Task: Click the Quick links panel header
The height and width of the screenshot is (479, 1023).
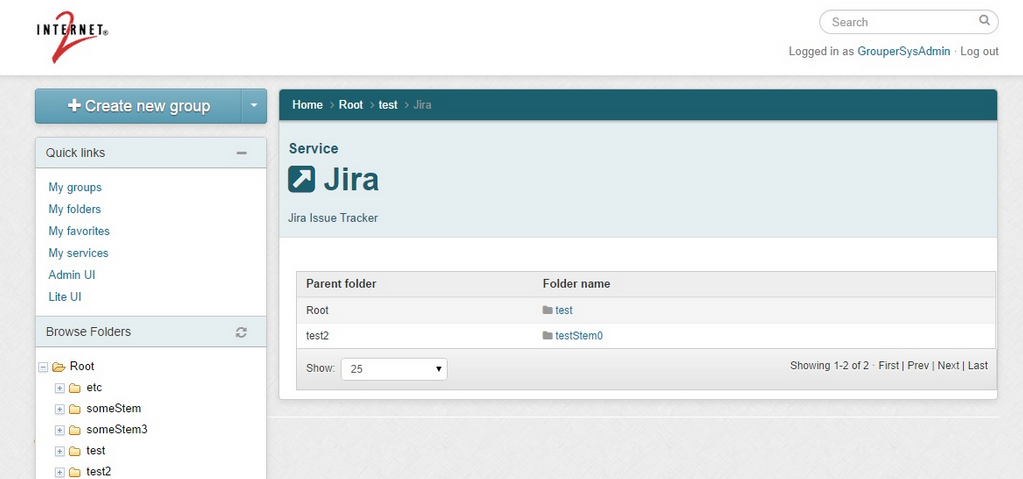Action: pyautogui.click(x=151, y=153)
